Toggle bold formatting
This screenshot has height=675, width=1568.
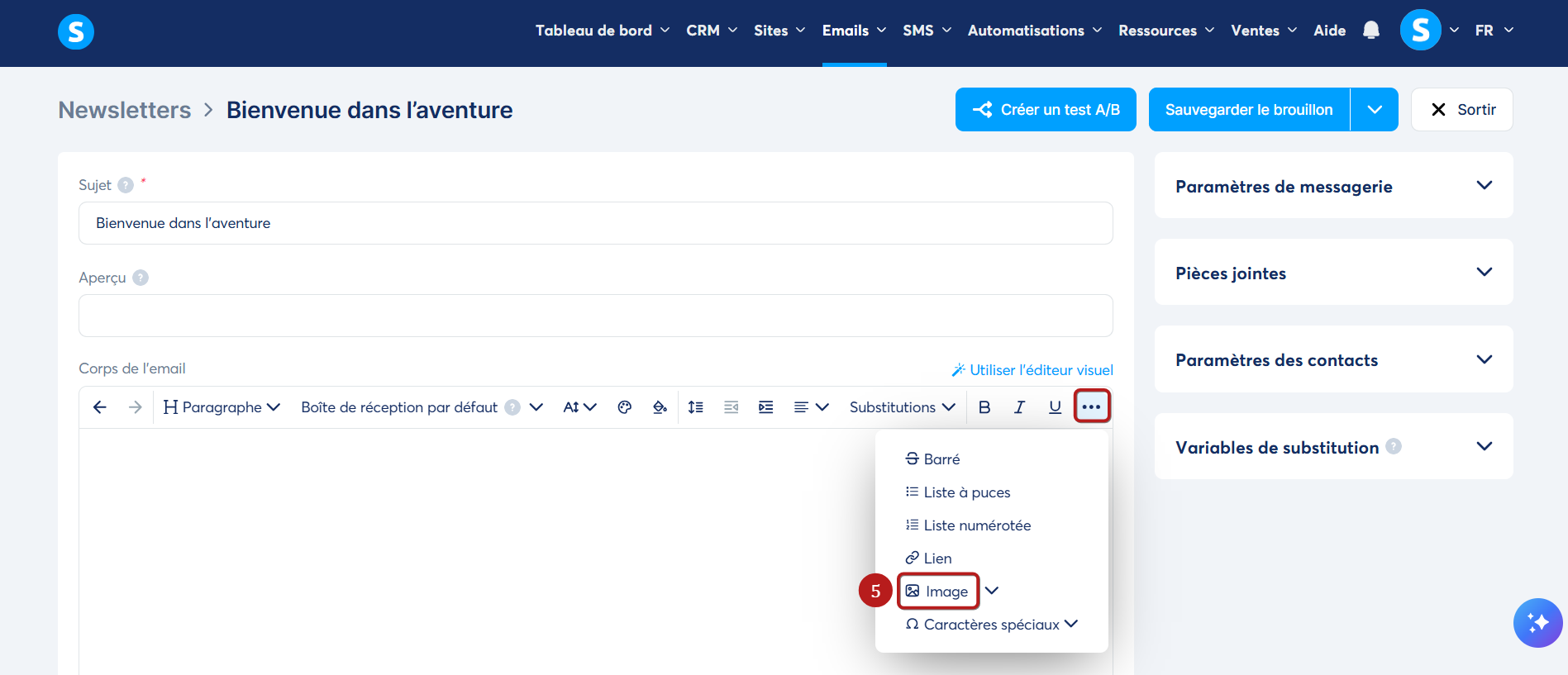point(984,407)
